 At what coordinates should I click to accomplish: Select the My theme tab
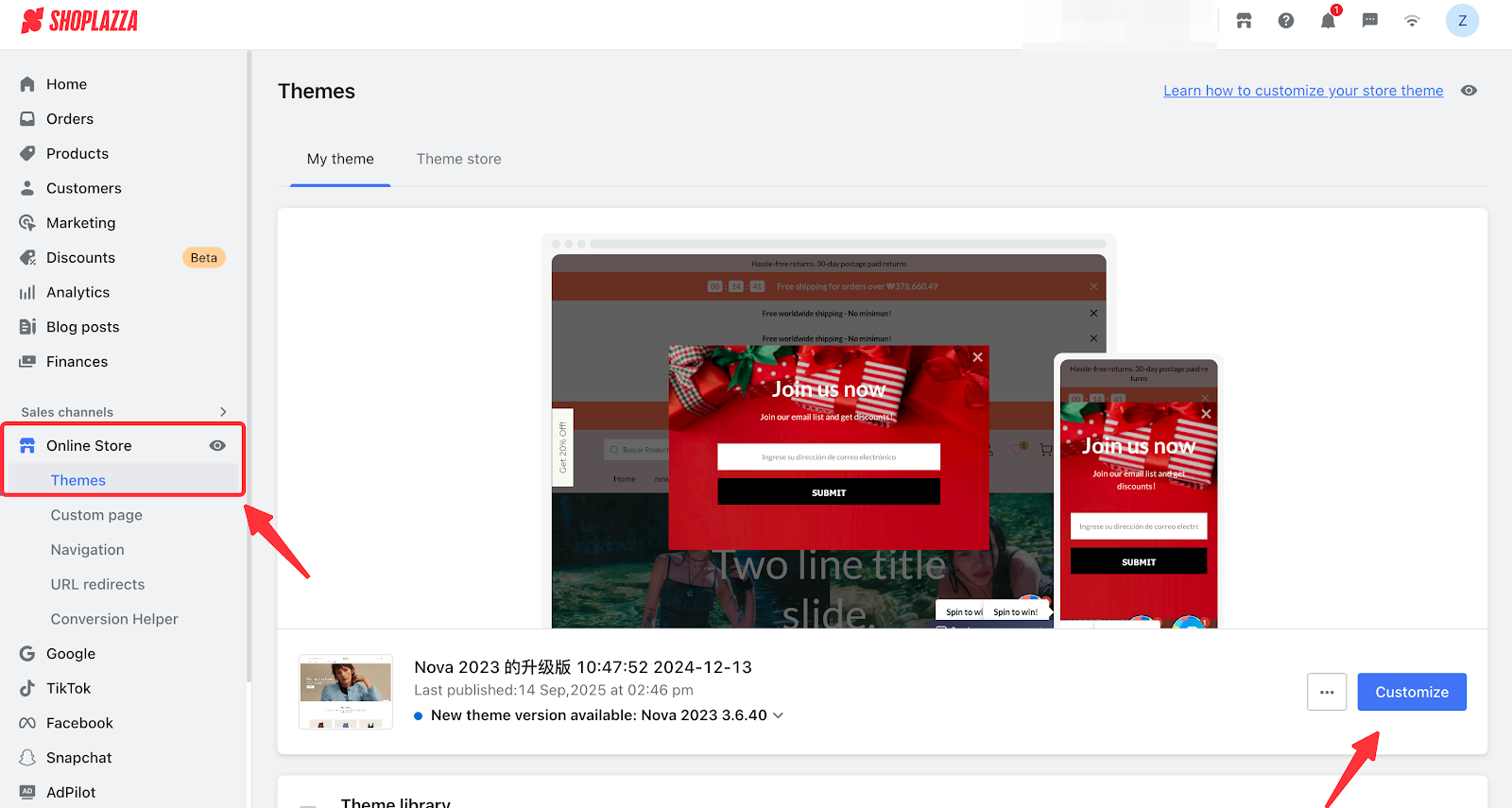[340, 159]
